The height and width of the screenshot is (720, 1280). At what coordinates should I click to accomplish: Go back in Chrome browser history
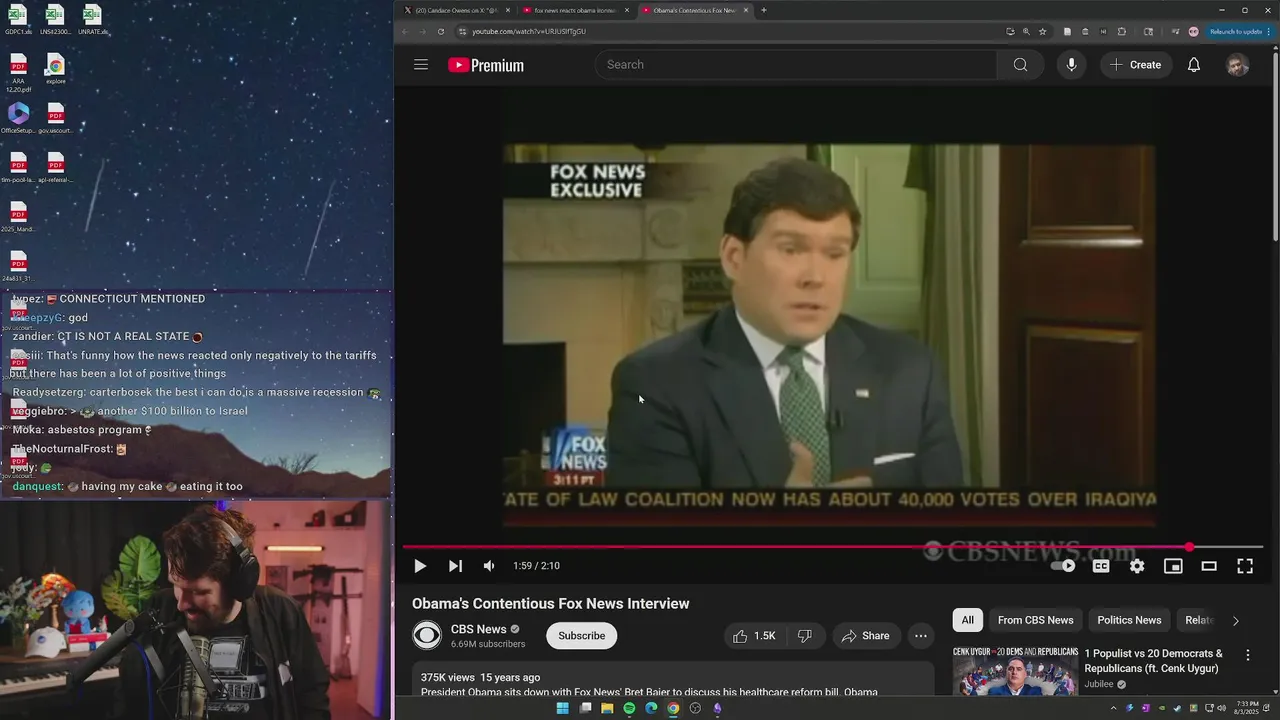tap(405, 31)
